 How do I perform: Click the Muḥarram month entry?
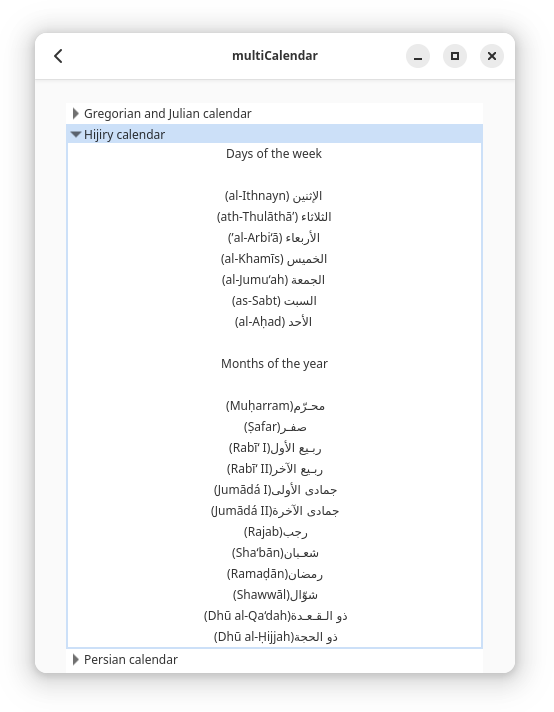(x=275, y=406)
